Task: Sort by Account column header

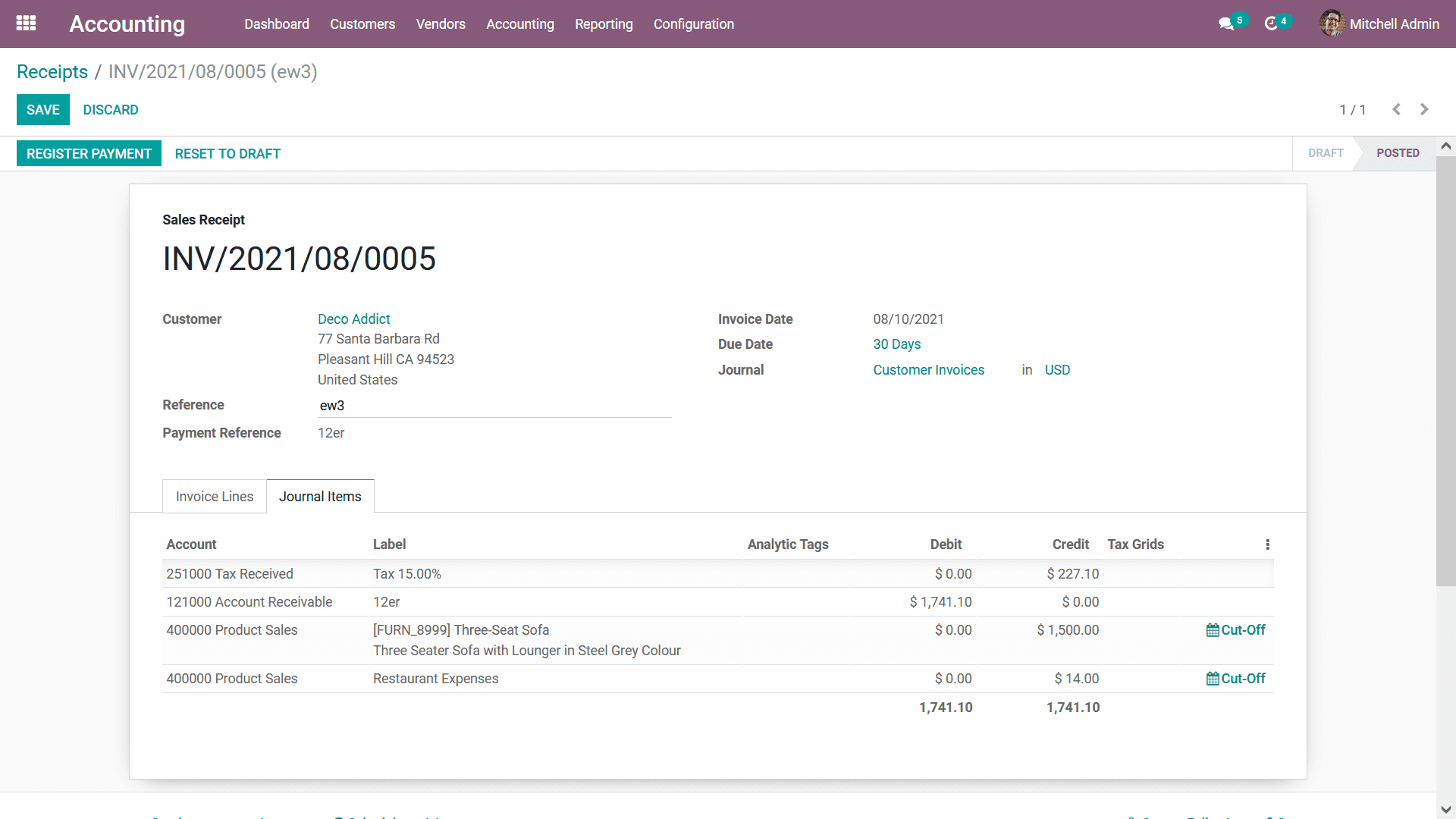Action: tap(191, 544)
